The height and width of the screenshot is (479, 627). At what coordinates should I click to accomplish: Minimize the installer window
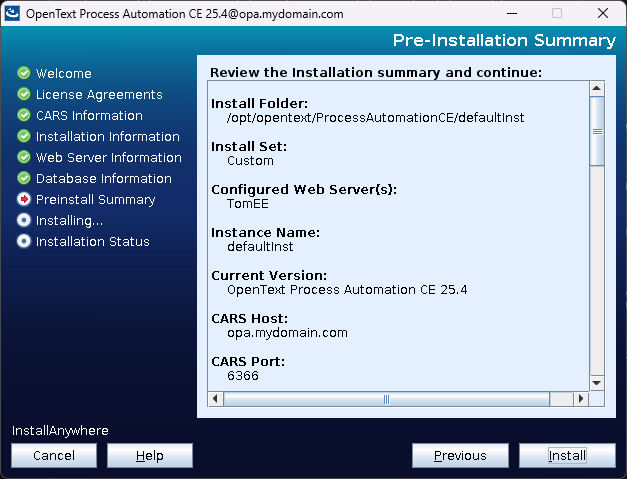coord(512,14)
